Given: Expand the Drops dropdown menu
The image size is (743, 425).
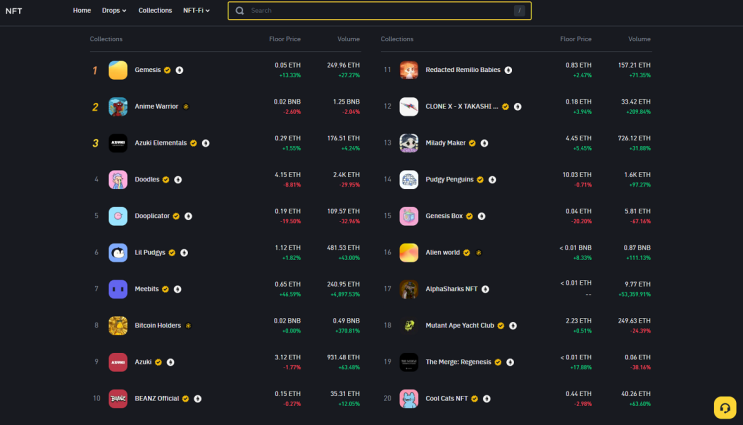Looking at the screenshot, I should point(114,10).
